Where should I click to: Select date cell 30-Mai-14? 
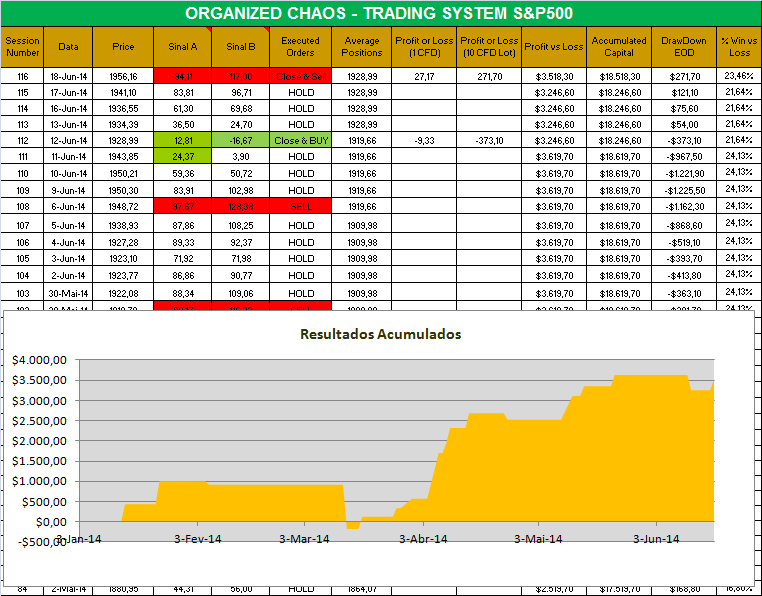pos(68,294)
